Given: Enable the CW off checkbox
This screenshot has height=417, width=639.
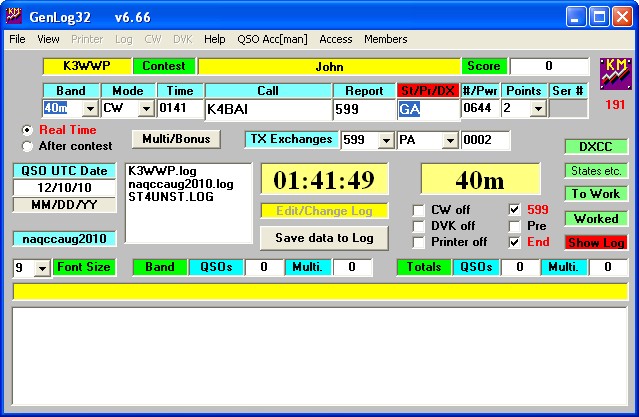Looking at the screenshot, I should coord(419,210).
